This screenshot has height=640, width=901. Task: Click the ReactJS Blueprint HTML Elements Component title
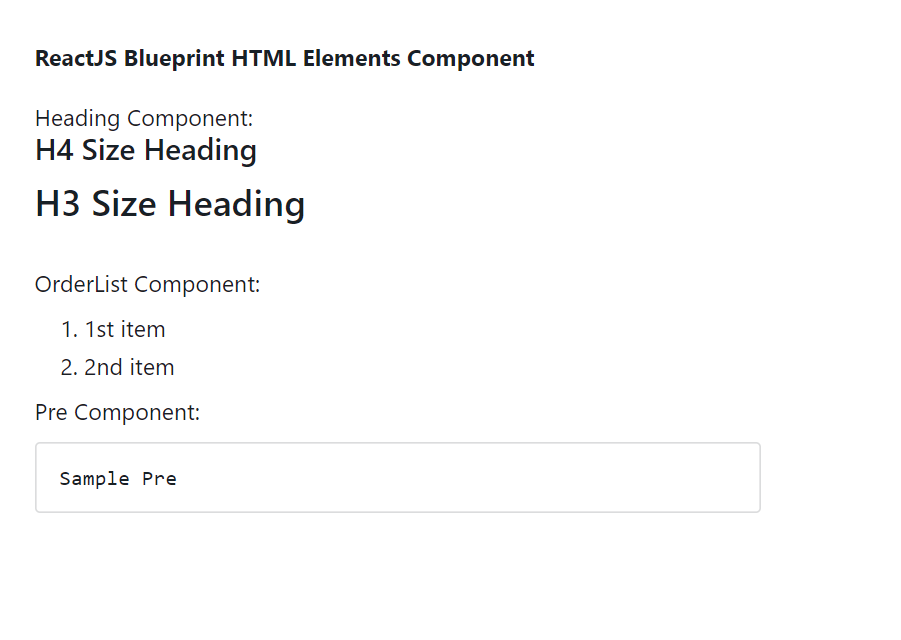pyautogui.click(x=284, y=58)
